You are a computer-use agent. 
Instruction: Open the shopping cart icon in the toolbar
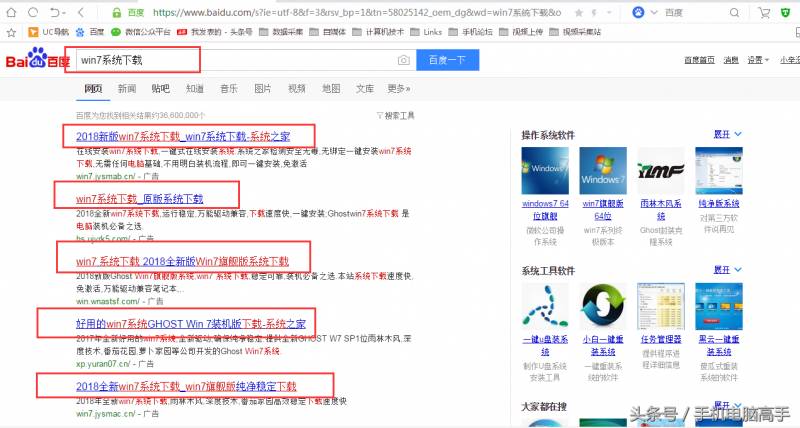(764, 13)
